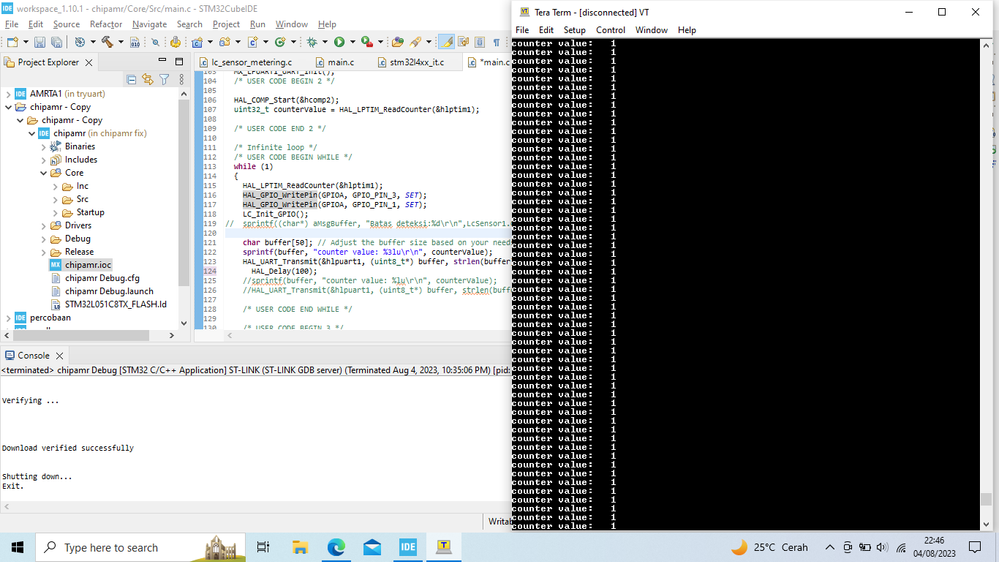Screen dimensions: 999x562
Task: Click the Debug bug icon
Action: (312, 42)
